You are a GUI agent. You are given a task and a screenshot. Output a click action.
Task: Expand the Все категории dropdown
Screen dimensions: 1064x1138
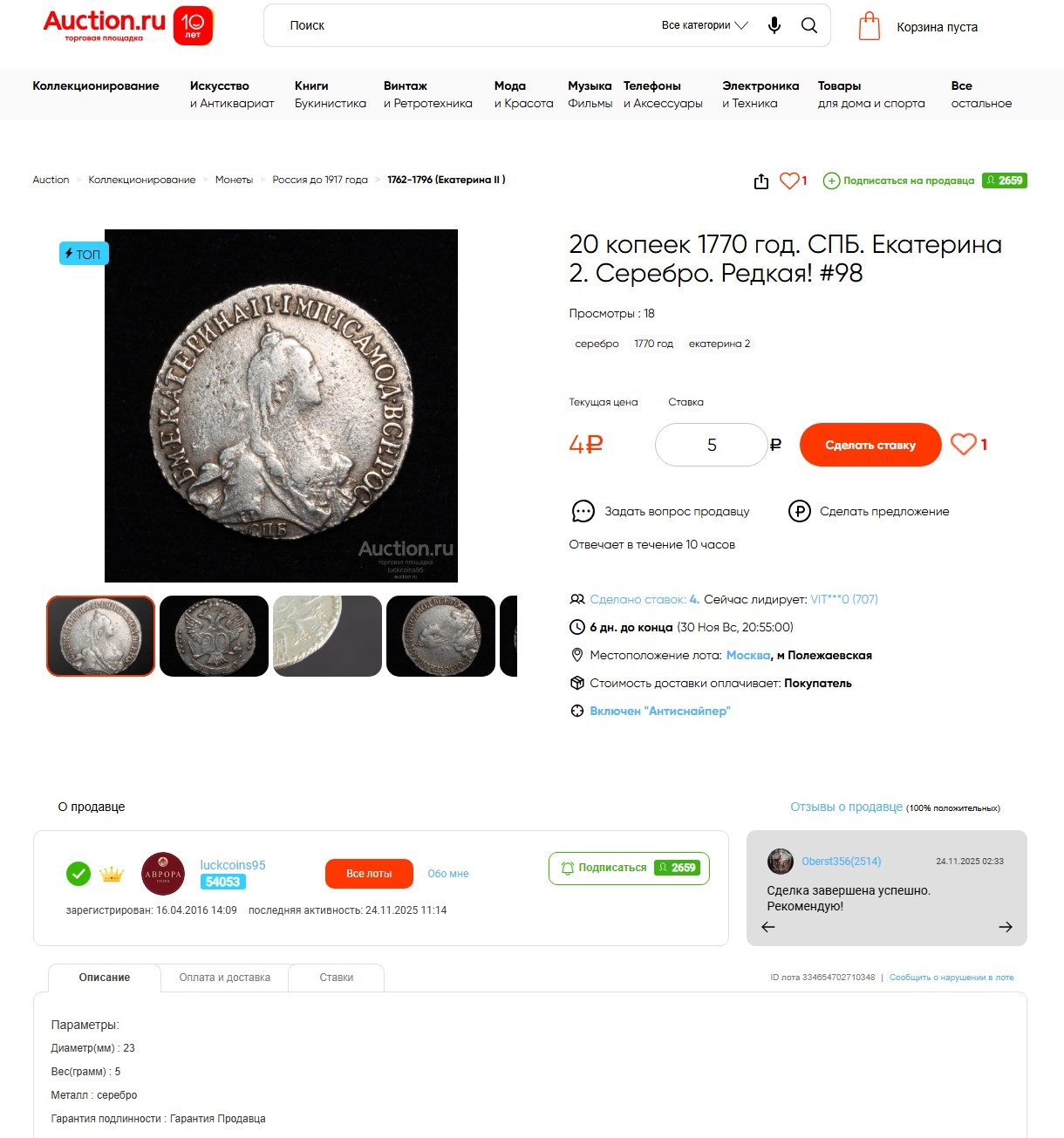tap(705, 25)
